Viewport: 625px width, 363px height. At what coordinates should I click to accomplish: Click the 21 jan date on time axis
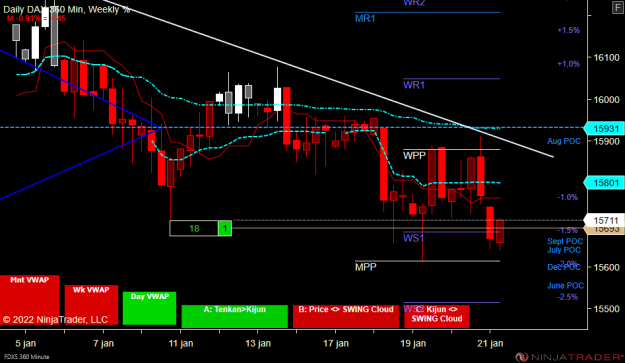[x=490, y=343]
